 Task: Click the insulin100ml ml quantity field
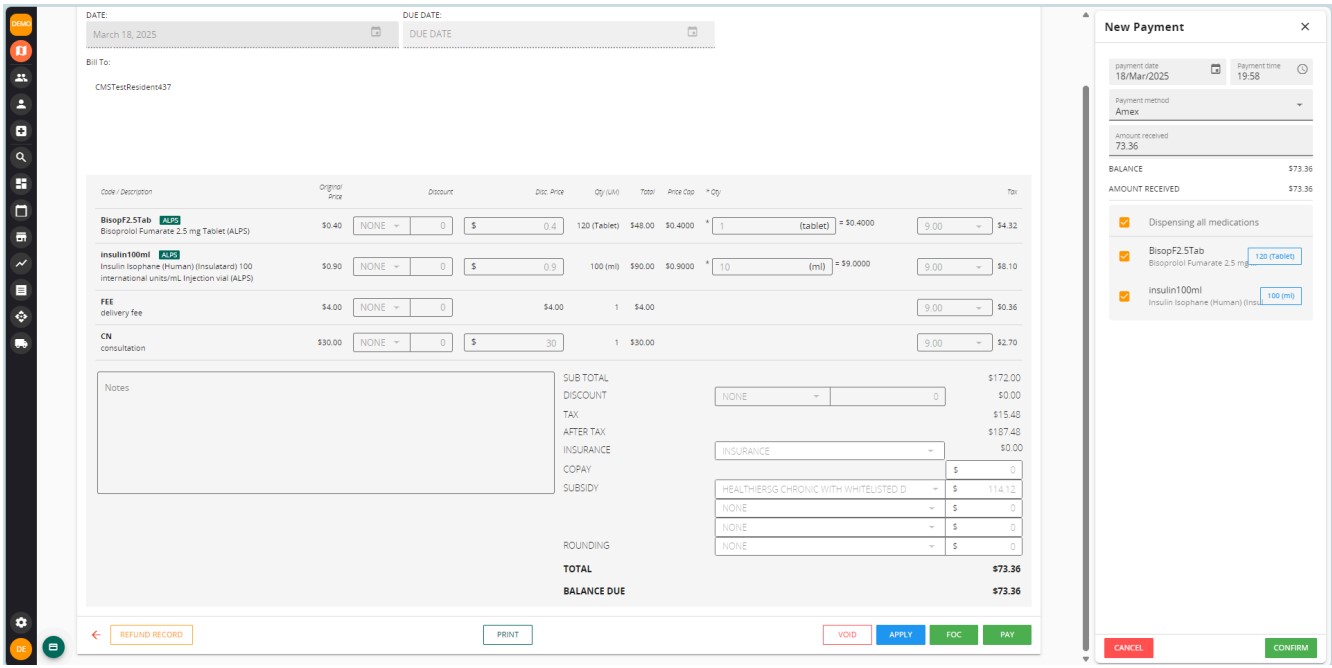[773, 267]
